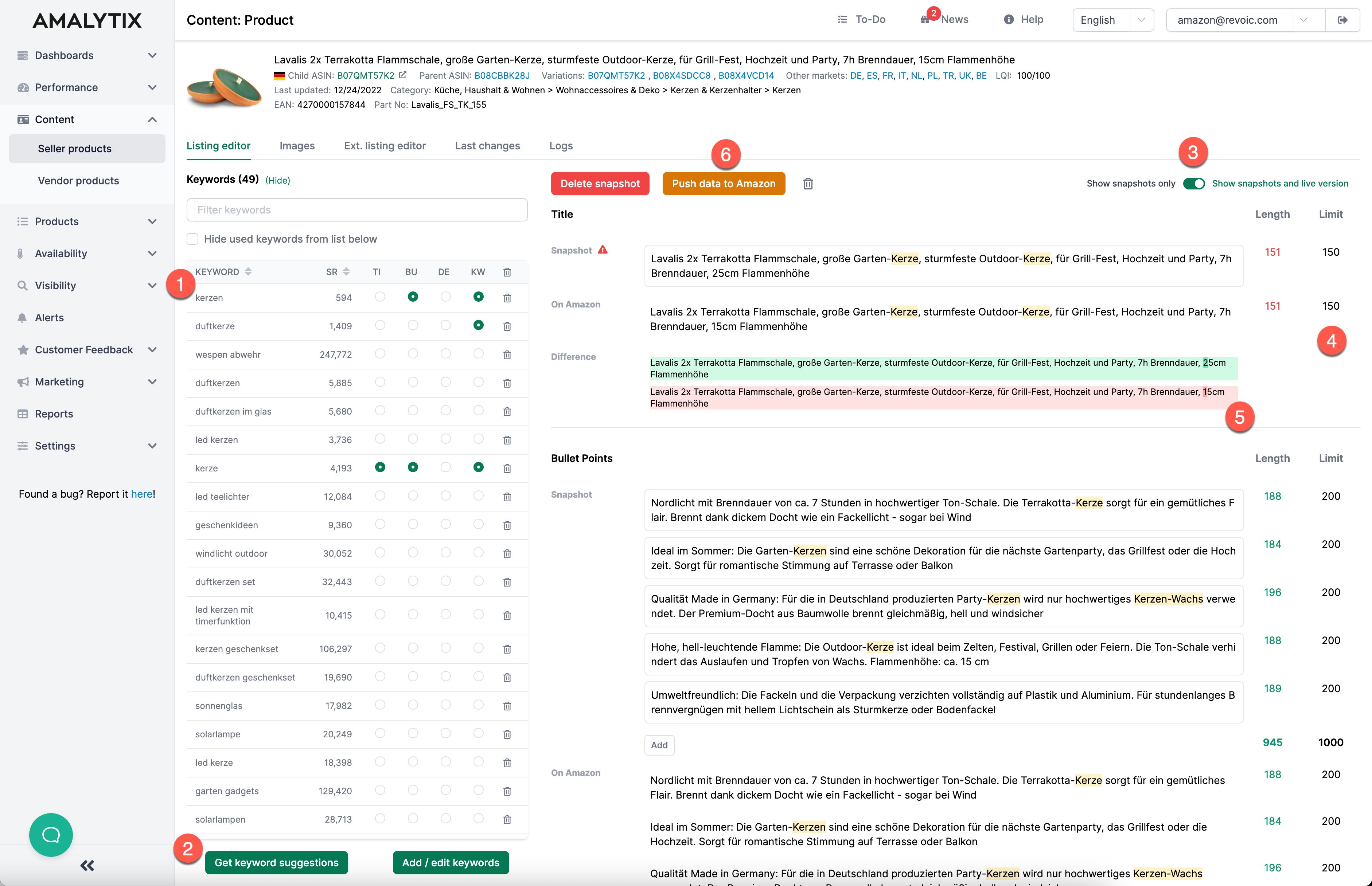Image resolution: width=1372 pixels, height=886 pixels.
Task: Open the English language dropdown
Action: [1113, 20]
